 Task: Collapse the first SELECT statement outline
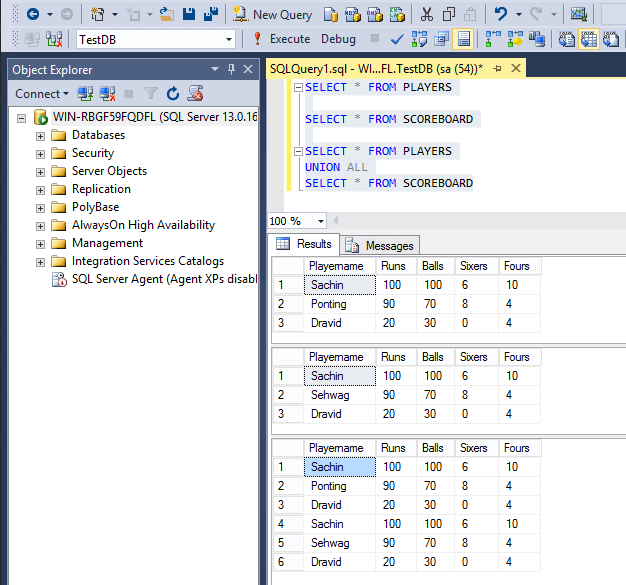click(x=298, y=87)
